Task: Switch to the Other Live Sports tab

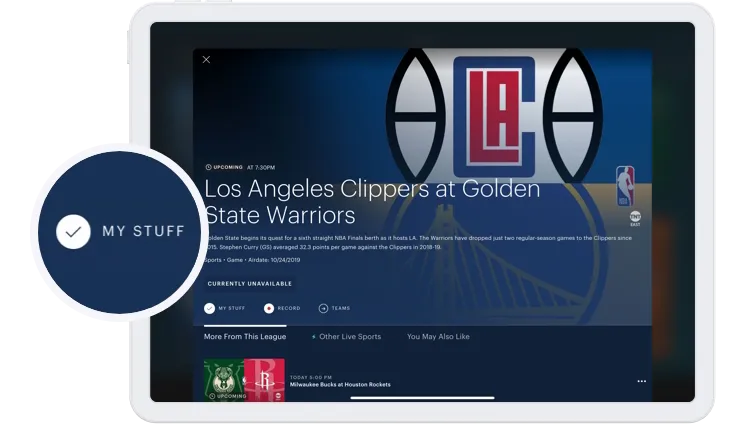Action: [x=346, y=337]
